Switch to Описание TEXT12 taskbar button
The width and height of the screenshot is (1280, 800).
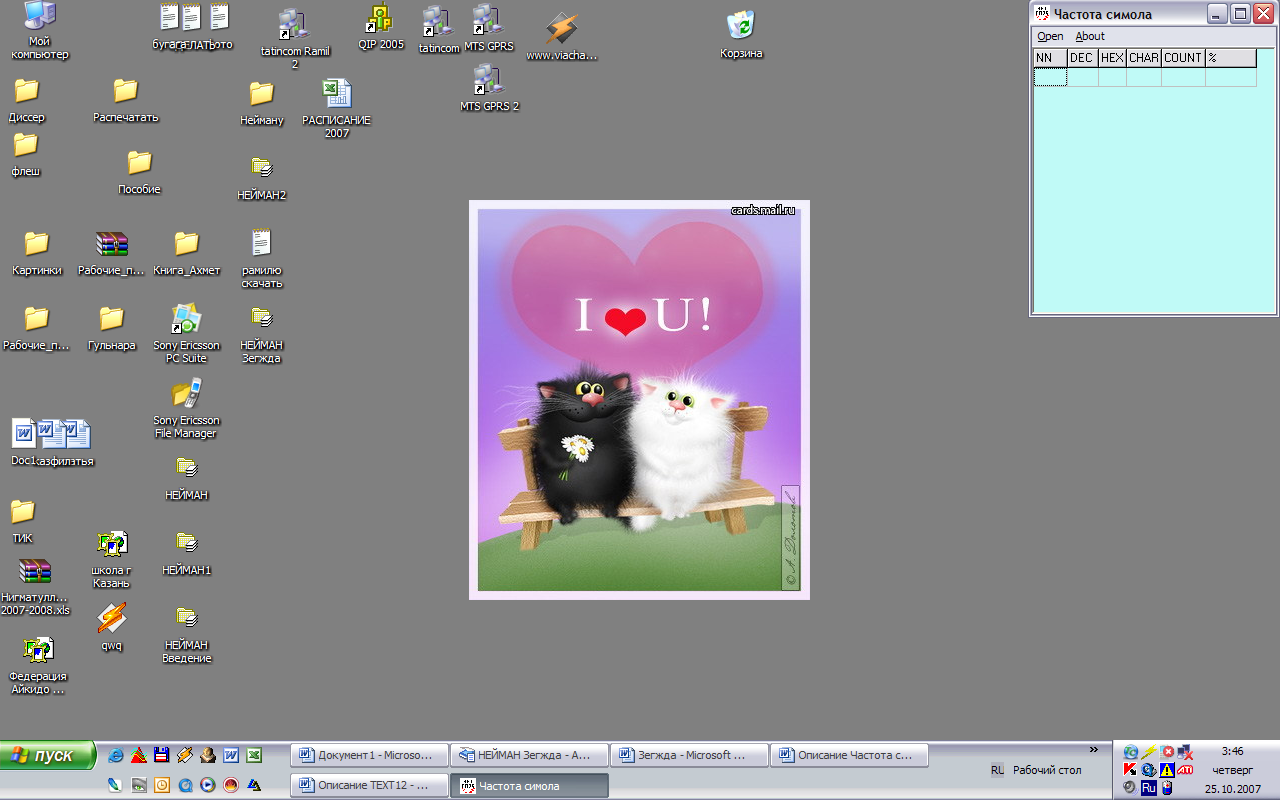tap(369, 785)
